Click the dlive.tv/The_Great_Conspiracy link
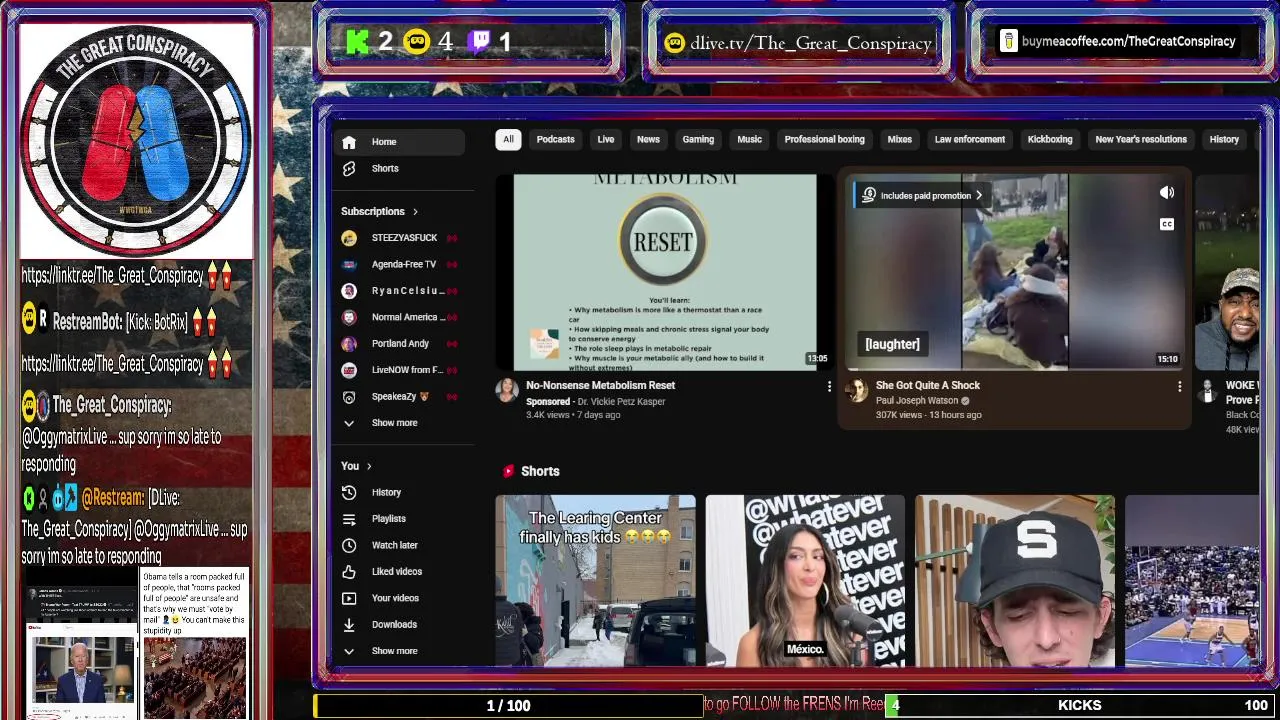1280x720 pixels. click(x=811, y=43)
